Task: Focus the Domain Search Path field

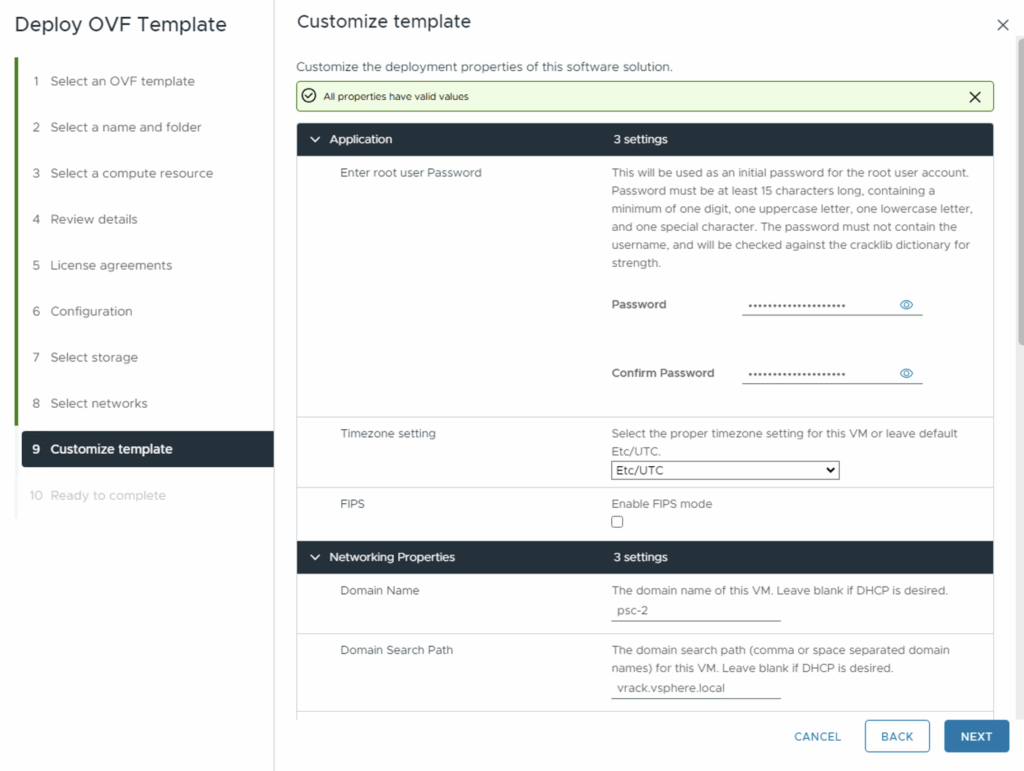Action: coord(695,689)
